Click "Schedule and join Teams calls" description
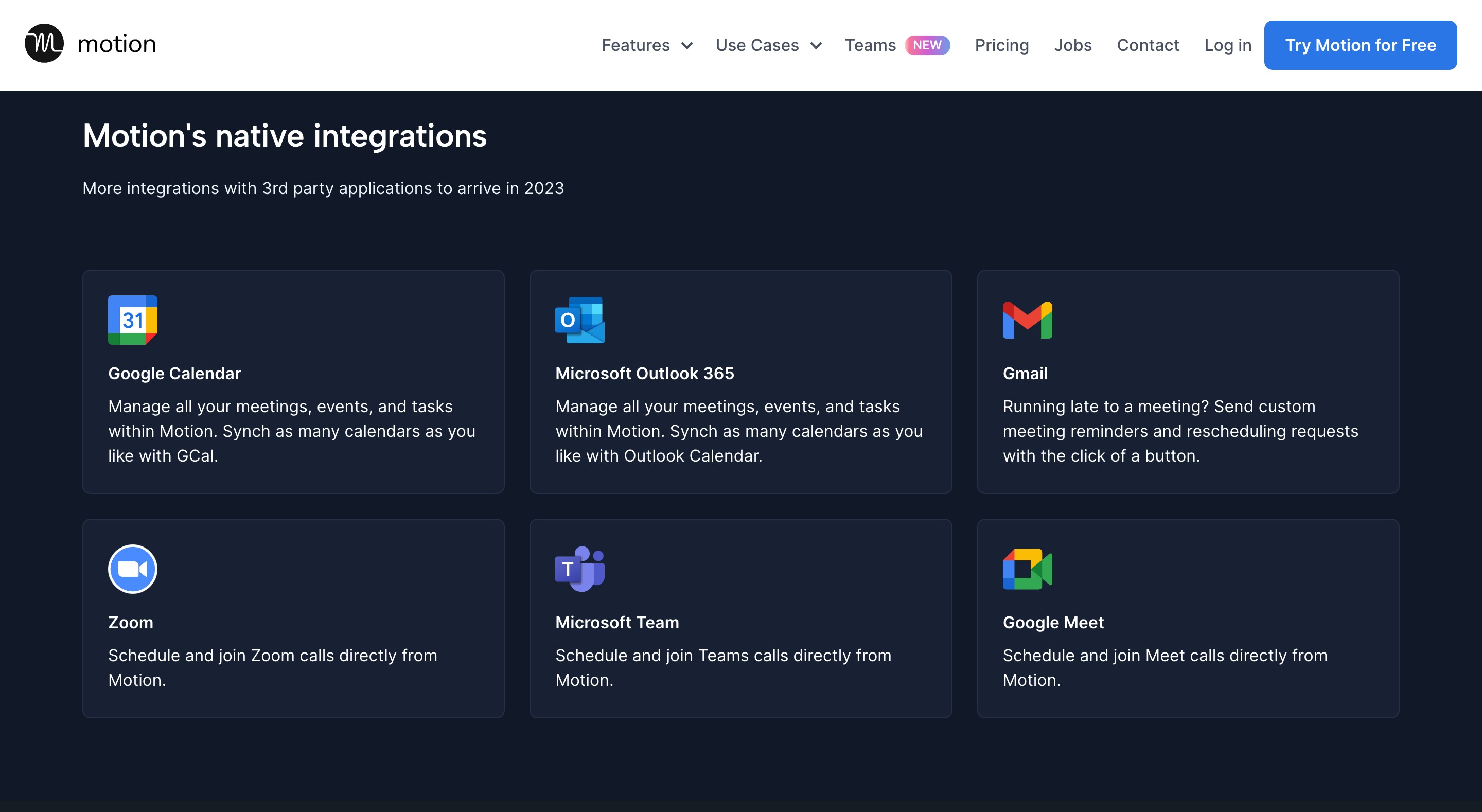 pos(723,667)
